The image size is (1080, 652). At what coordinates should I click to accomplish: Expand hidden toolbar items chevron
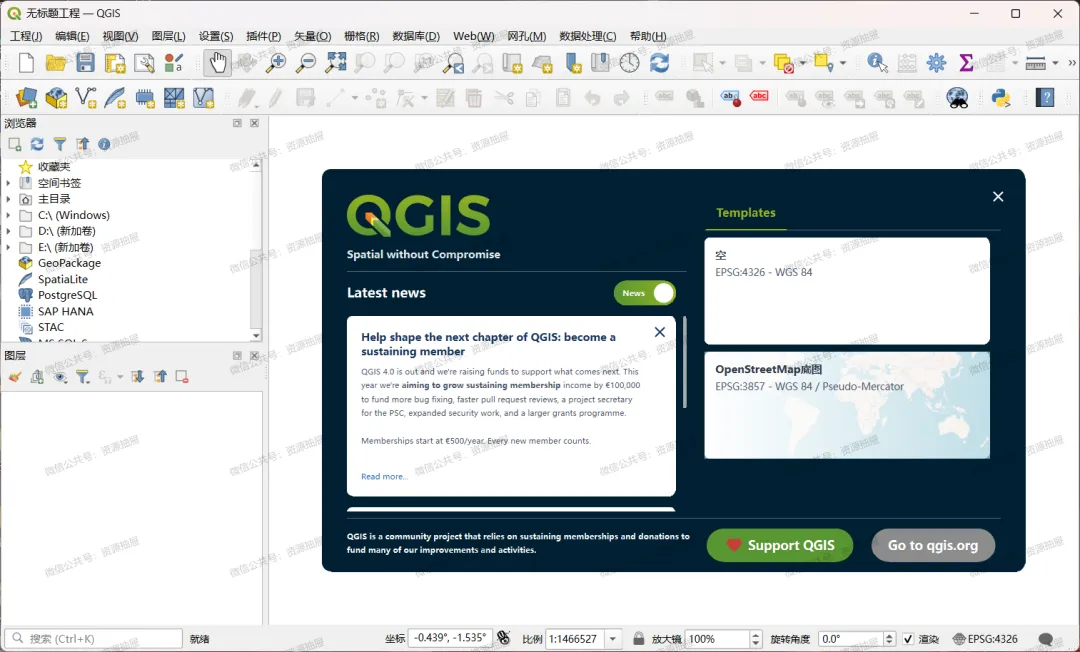1072,63
